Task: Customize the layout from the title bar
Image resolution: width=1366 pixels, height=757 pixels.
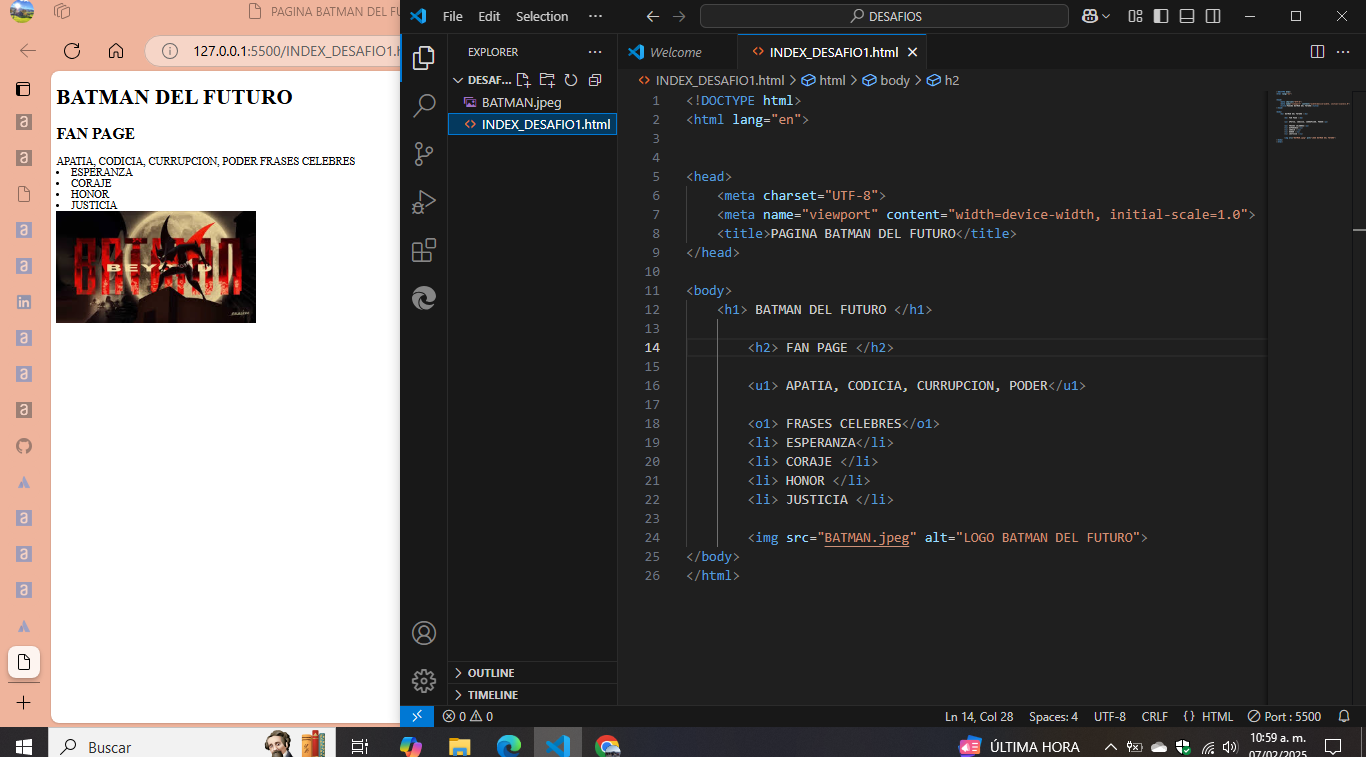Action: tap(1135, 16)
